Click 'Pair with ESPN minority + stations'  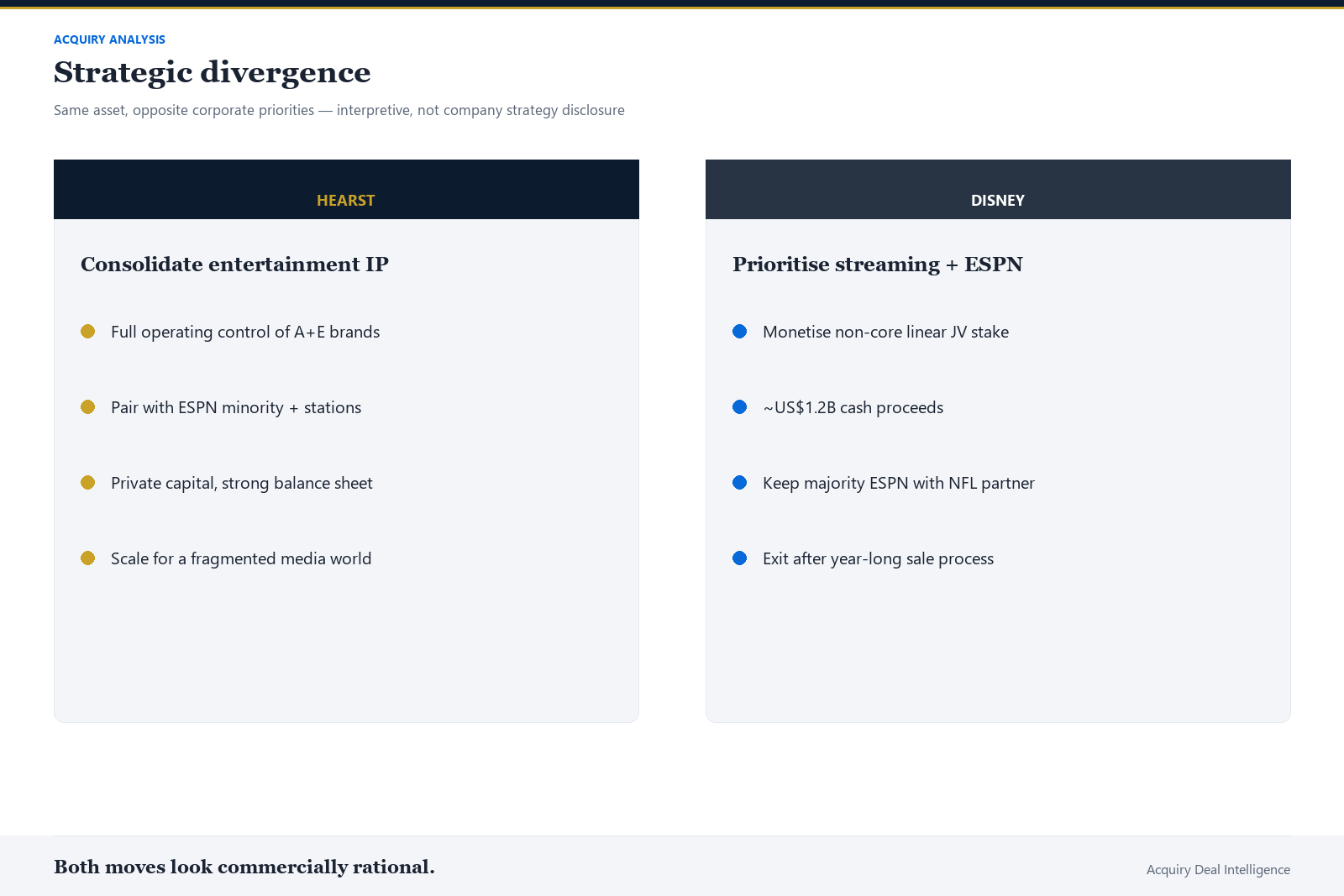pos(236,407)
